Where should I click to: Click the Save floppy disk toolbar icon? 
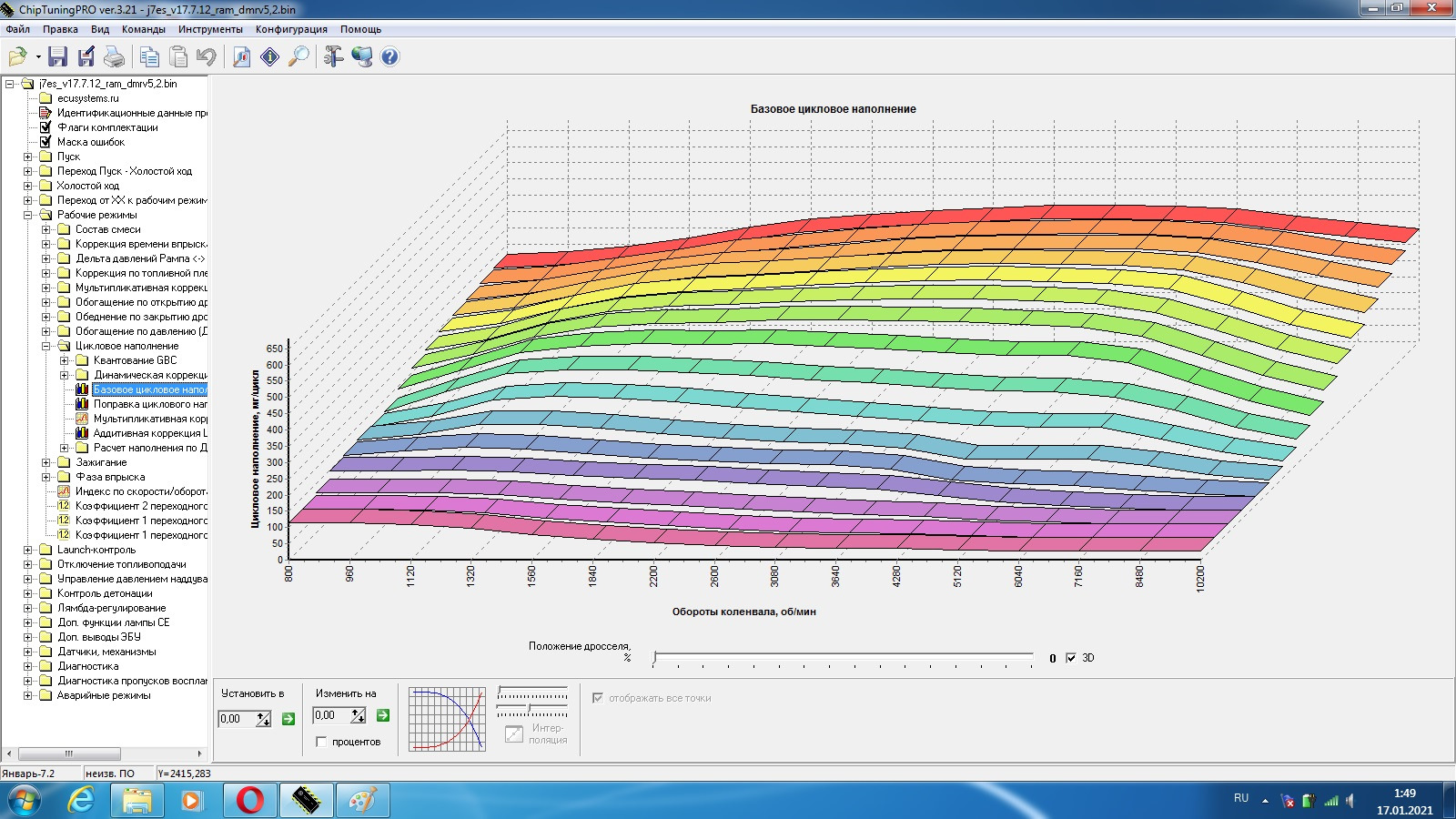pos(57,57)
